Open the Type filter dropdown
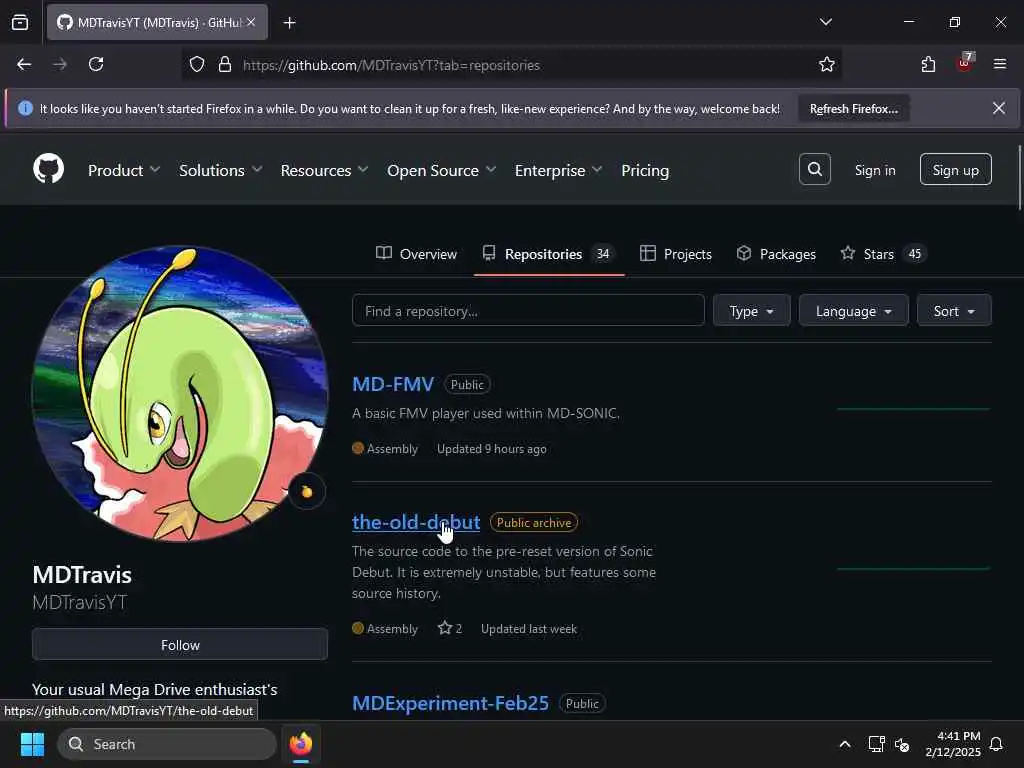The height and width of the screenshot is (768, 1024). [x=752, y=311]
